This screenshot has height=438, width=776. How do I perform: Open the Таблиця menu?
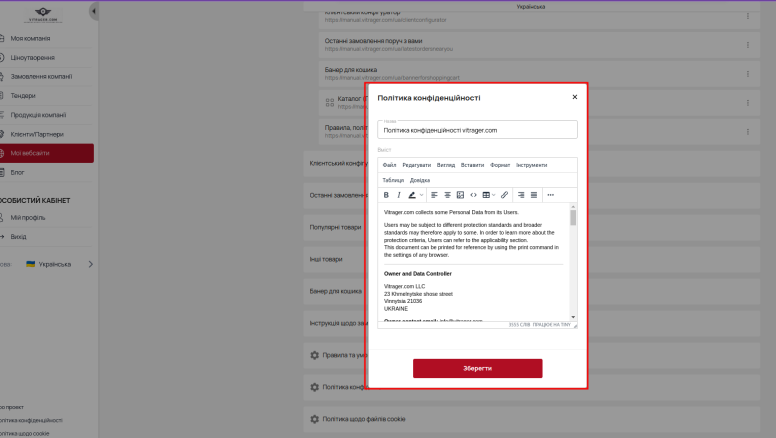point(393,180)
